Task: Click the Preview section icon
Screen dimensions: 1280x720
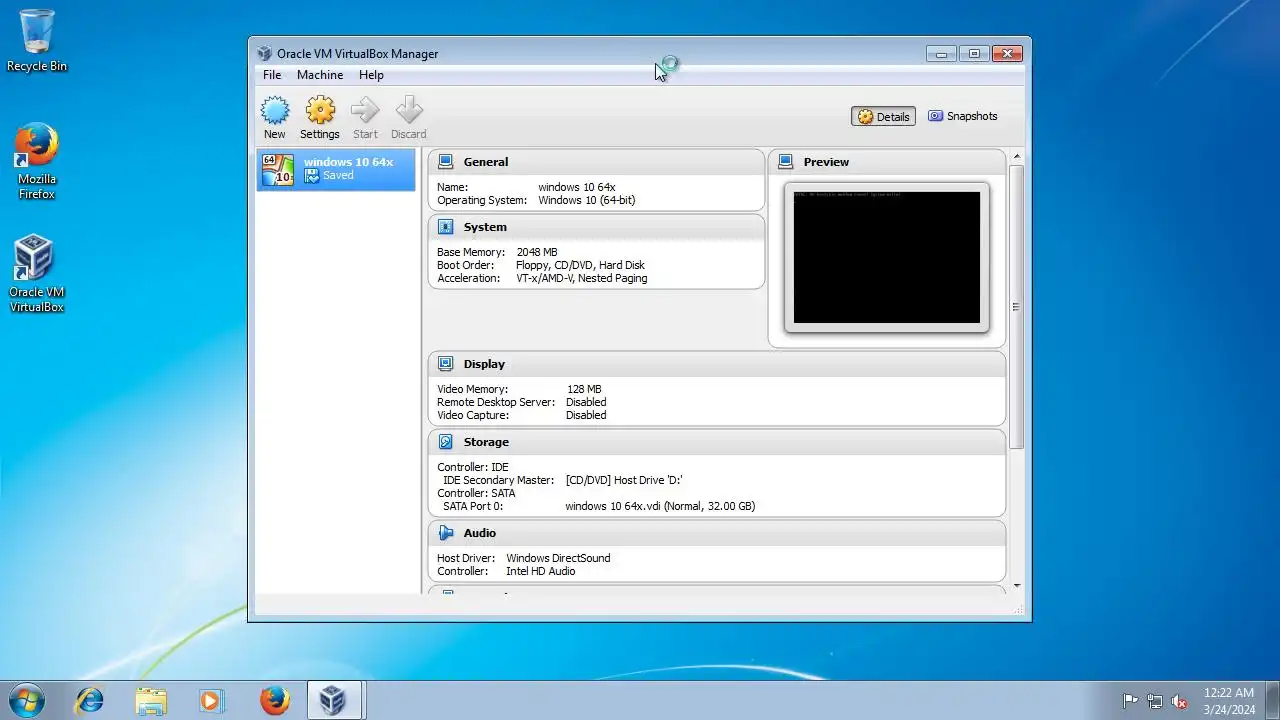Action: coord(785,161)
